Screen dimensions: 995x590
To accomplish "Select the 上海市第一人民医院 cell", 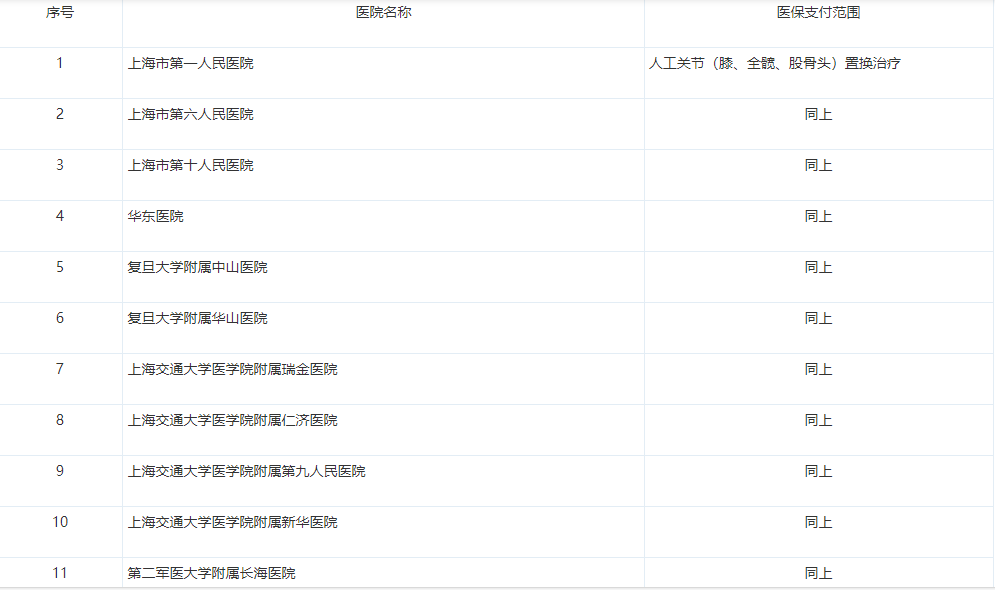I will (x=191, y=64).
